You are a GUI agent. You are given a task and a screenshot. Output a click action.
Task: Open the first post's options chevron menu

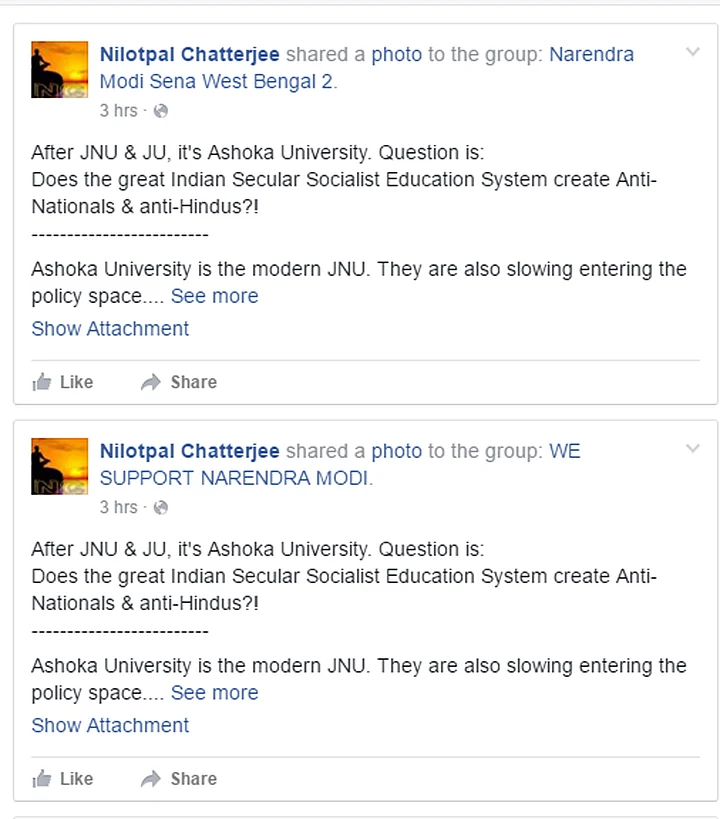coord(692,52)
